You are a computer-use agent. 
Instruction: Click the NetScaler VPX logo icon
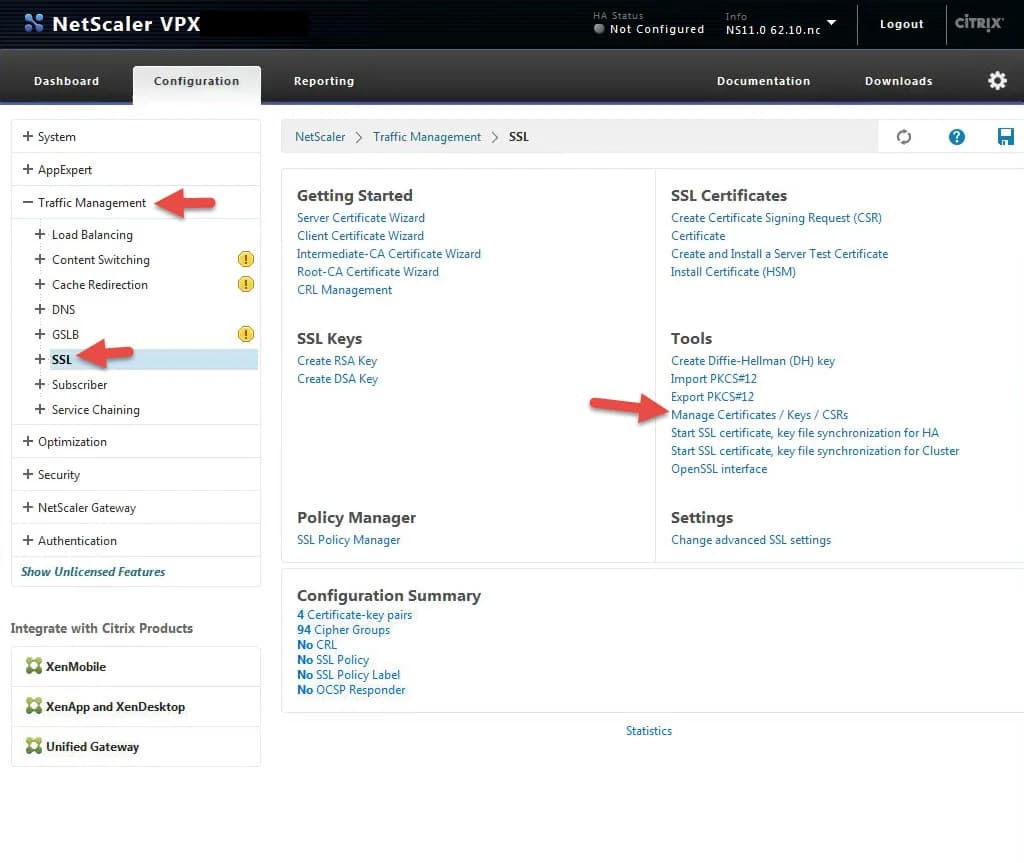tap(34, 23)
